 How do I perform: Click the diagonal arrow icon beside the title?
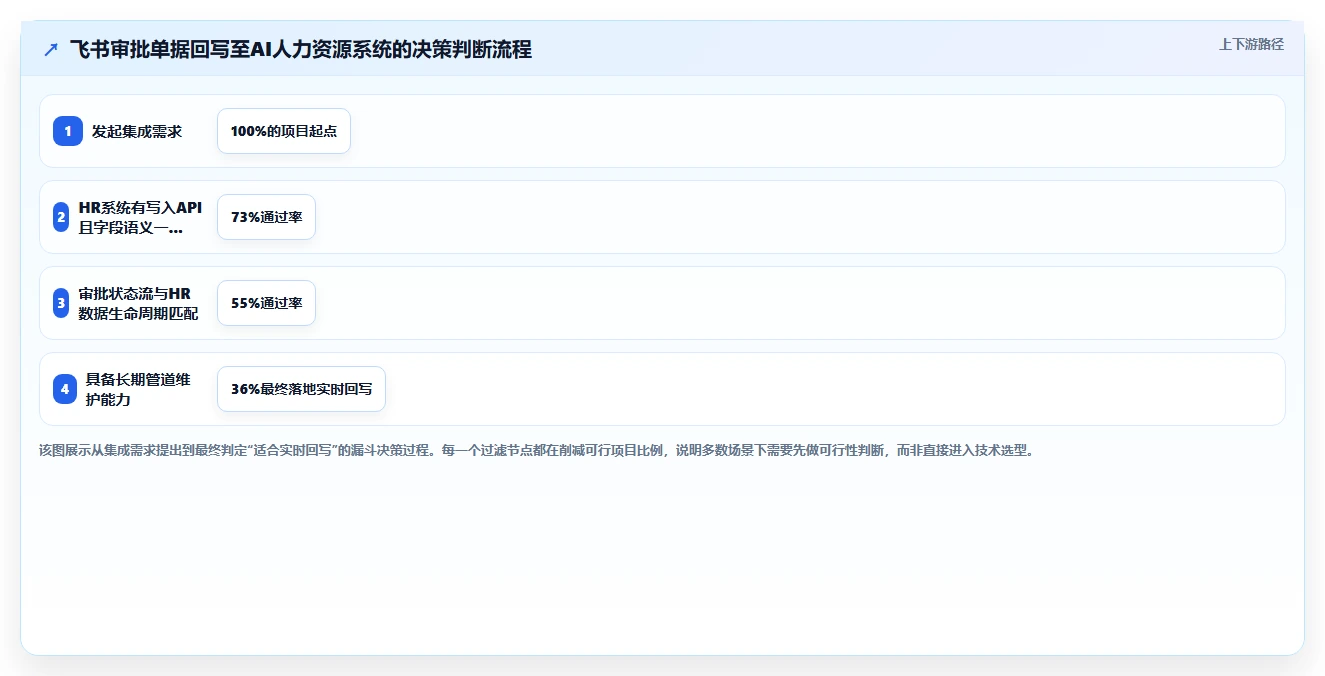[x=51, y=49]
